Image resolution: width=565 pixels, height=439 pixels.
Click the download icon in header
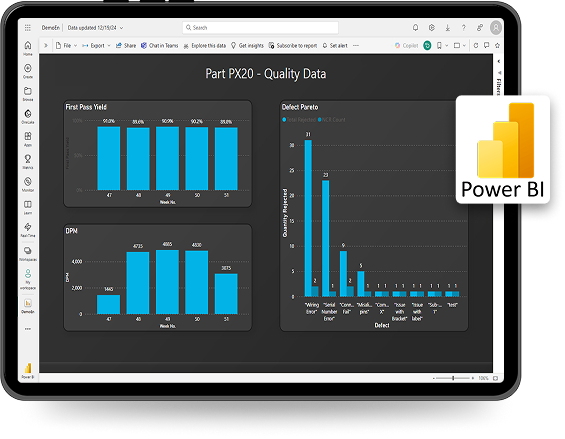tap(448, 28)
